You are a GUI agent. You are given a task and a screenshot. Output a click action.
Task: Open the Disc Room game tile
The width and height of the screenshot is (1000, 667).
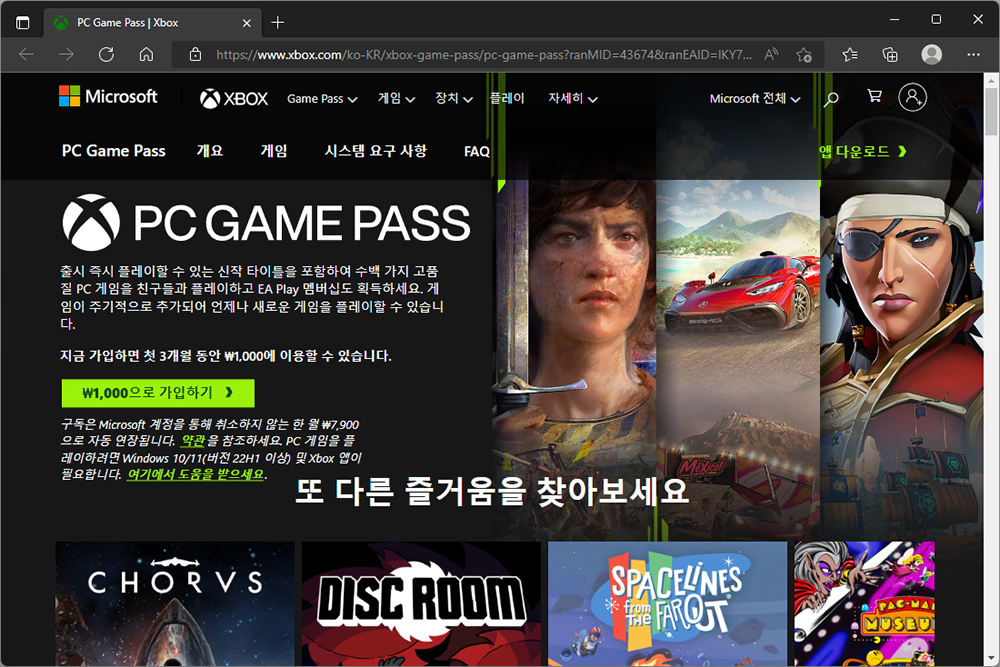421,604
